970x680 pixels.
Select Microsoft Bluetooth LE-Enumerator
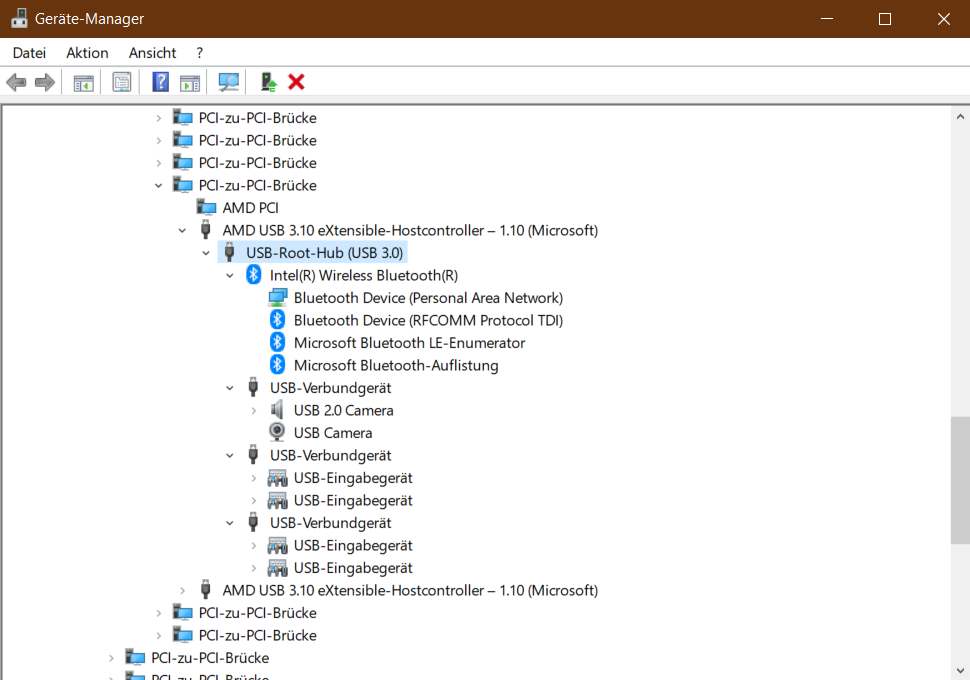click(x=410, y=343)
